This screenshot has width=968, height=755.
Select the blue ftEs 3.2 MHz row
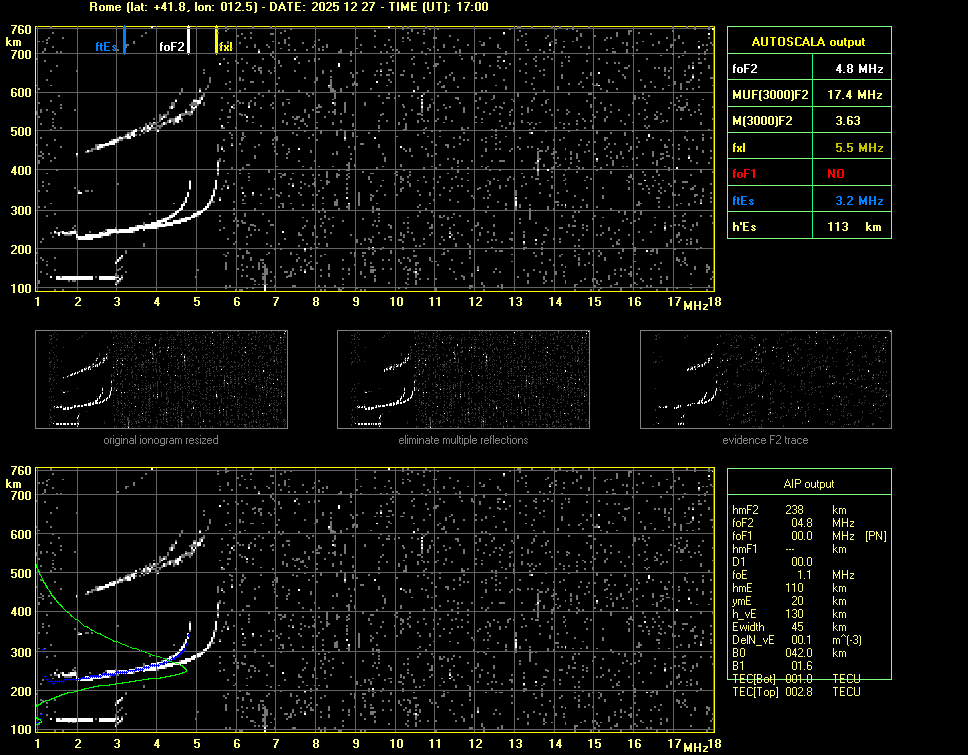808,200
